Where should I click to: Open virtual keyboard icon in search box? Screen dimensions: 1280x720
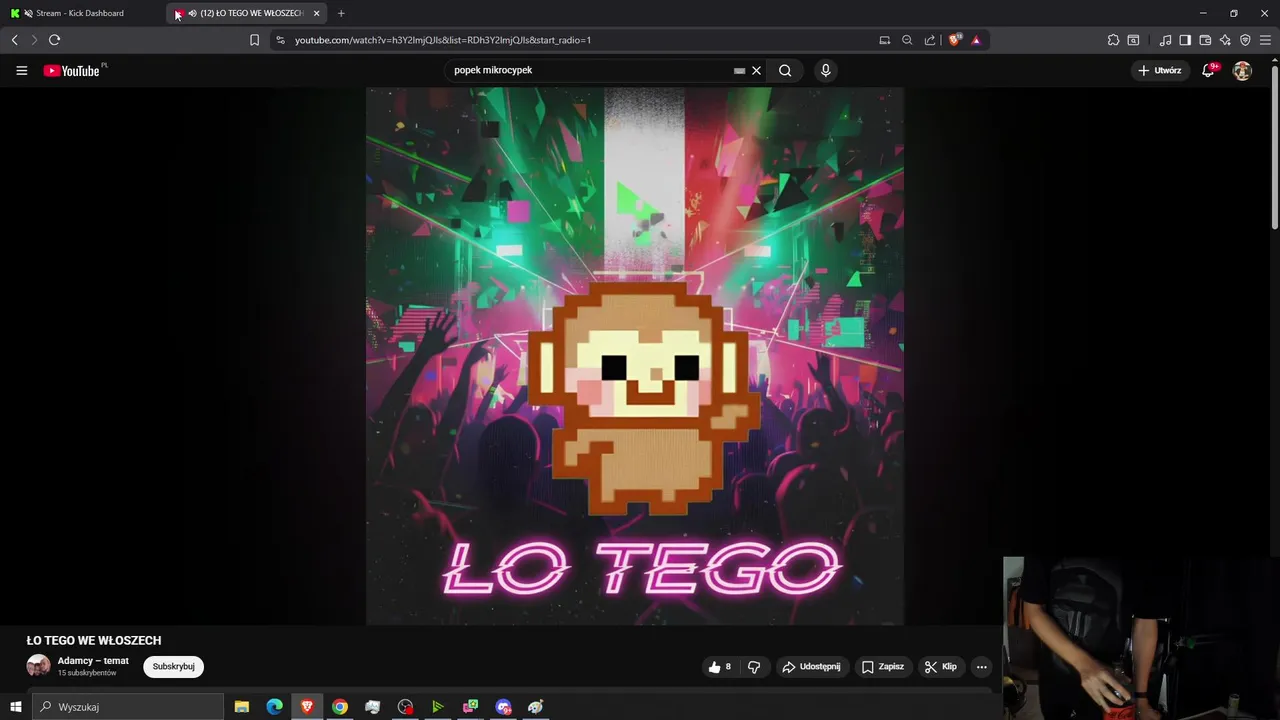tap(739, 71)
